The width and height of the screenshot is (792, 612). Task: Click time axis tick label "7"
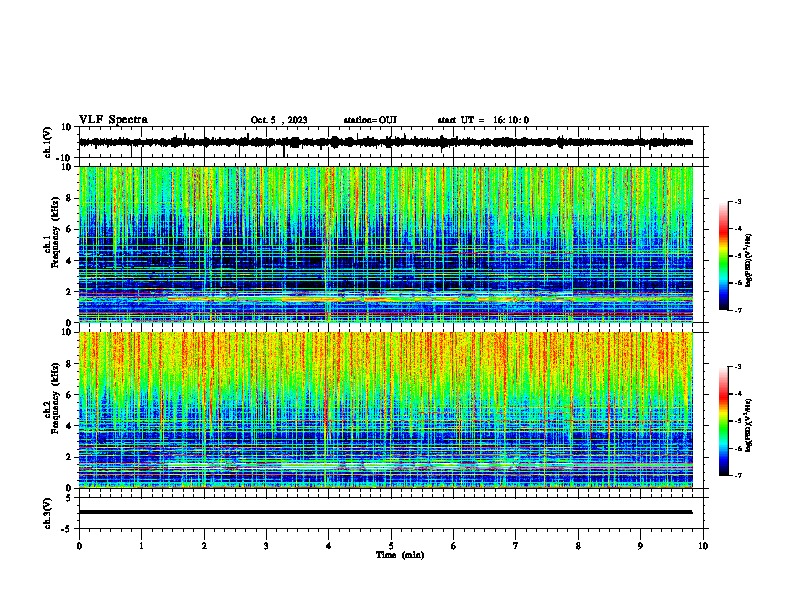[x=516, y=546]
